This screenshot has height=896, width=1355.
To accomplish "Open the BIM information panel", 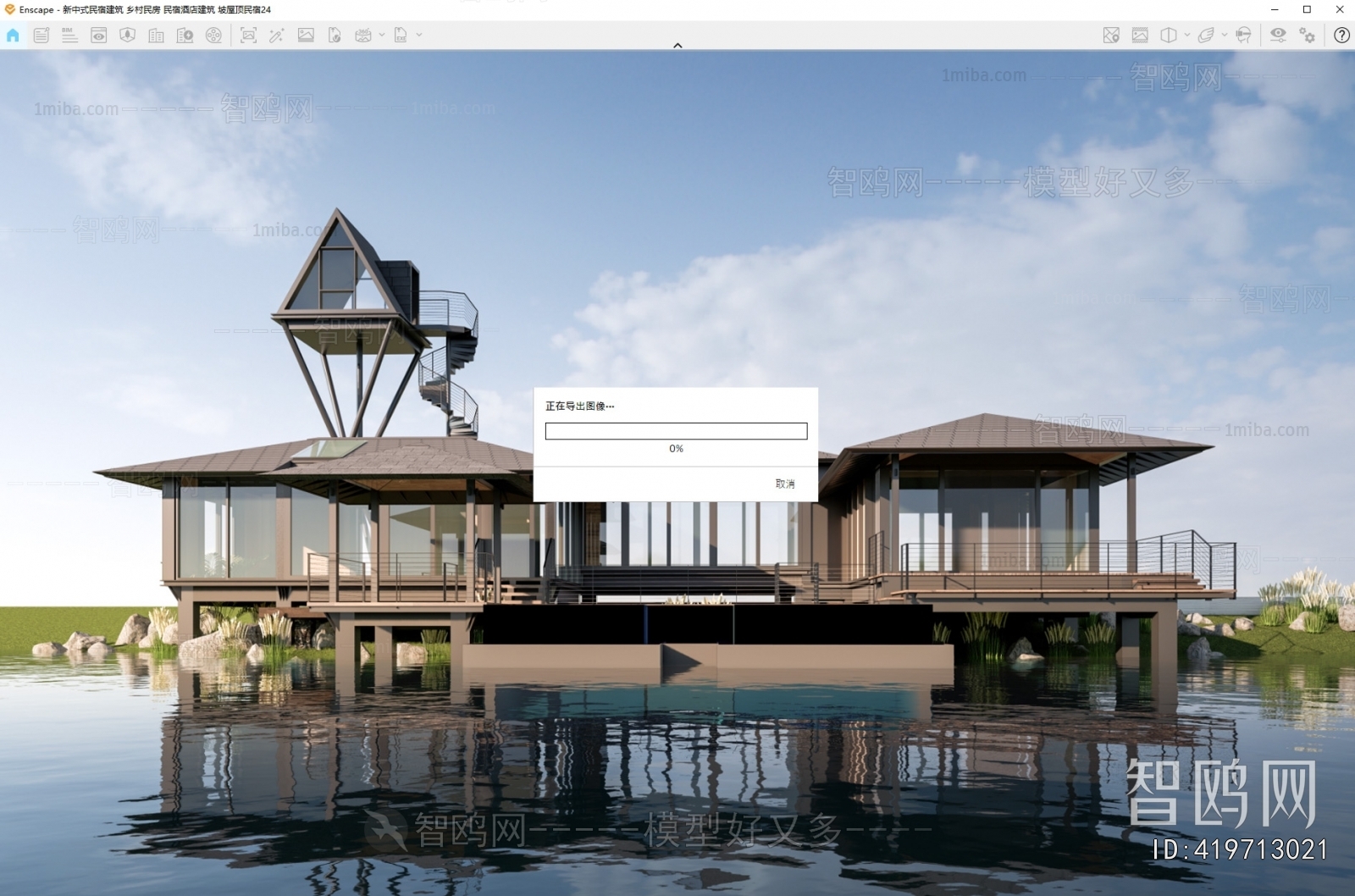I will click(69, 35).
